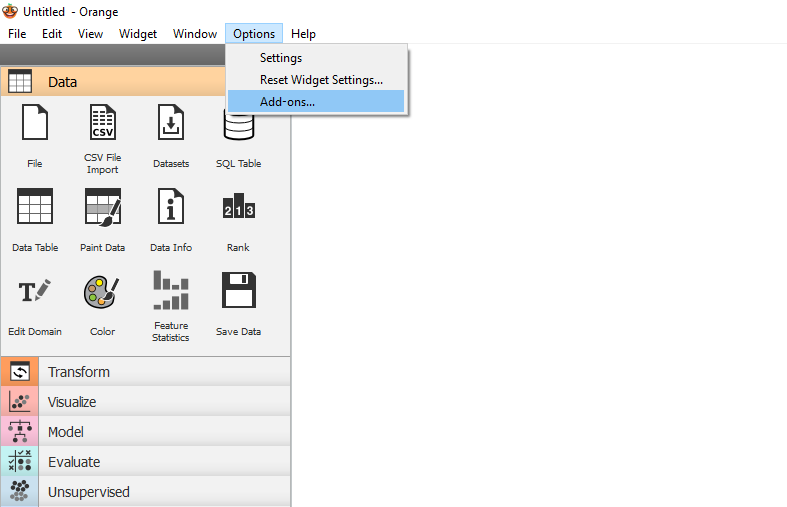Expand the Visualize widget category

click(72, 402)
